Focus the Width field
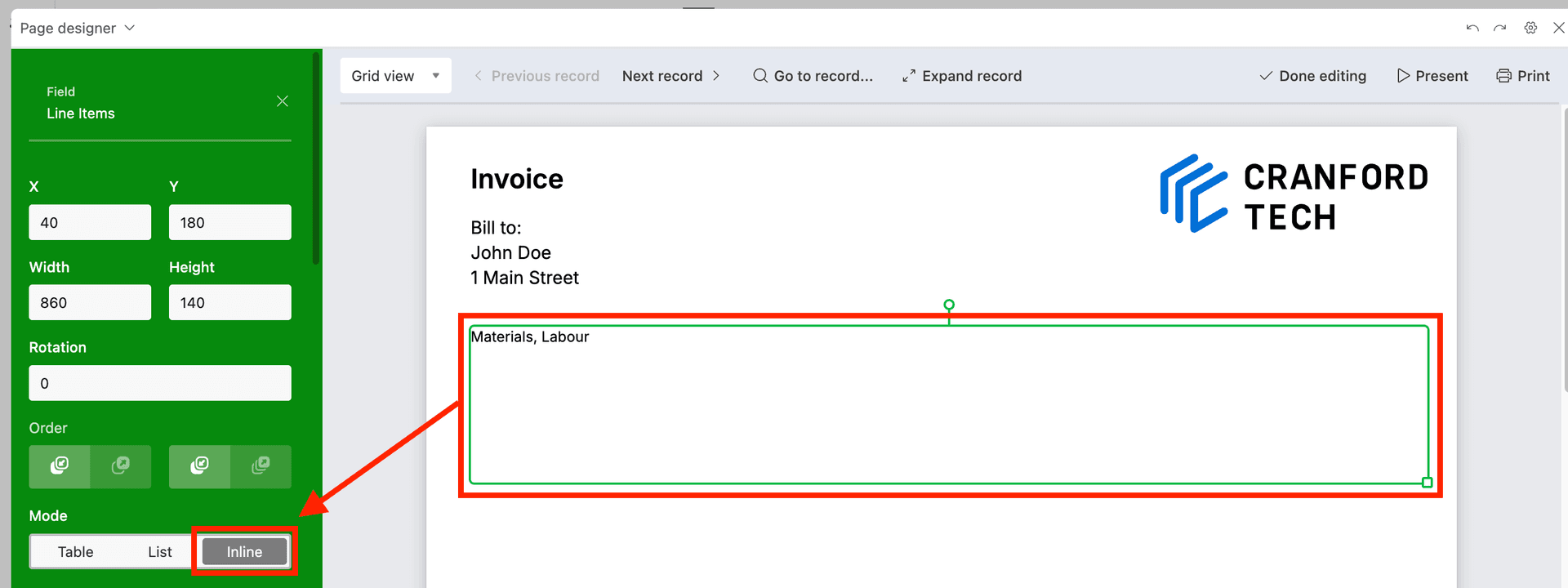 (x=90, y=302)
